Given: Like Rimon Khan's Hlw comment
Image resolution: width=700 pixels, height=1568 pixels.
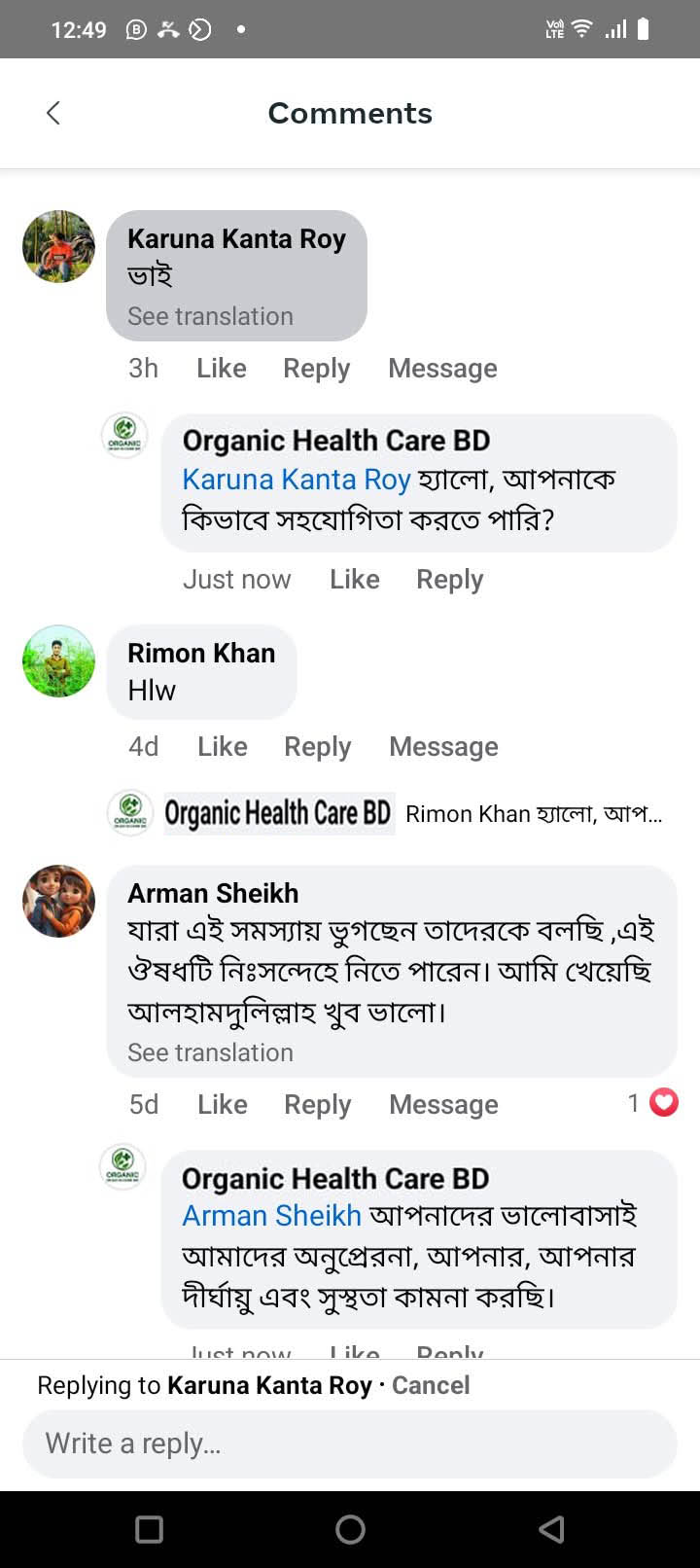Looking at the screenshot, I should 223,747.
